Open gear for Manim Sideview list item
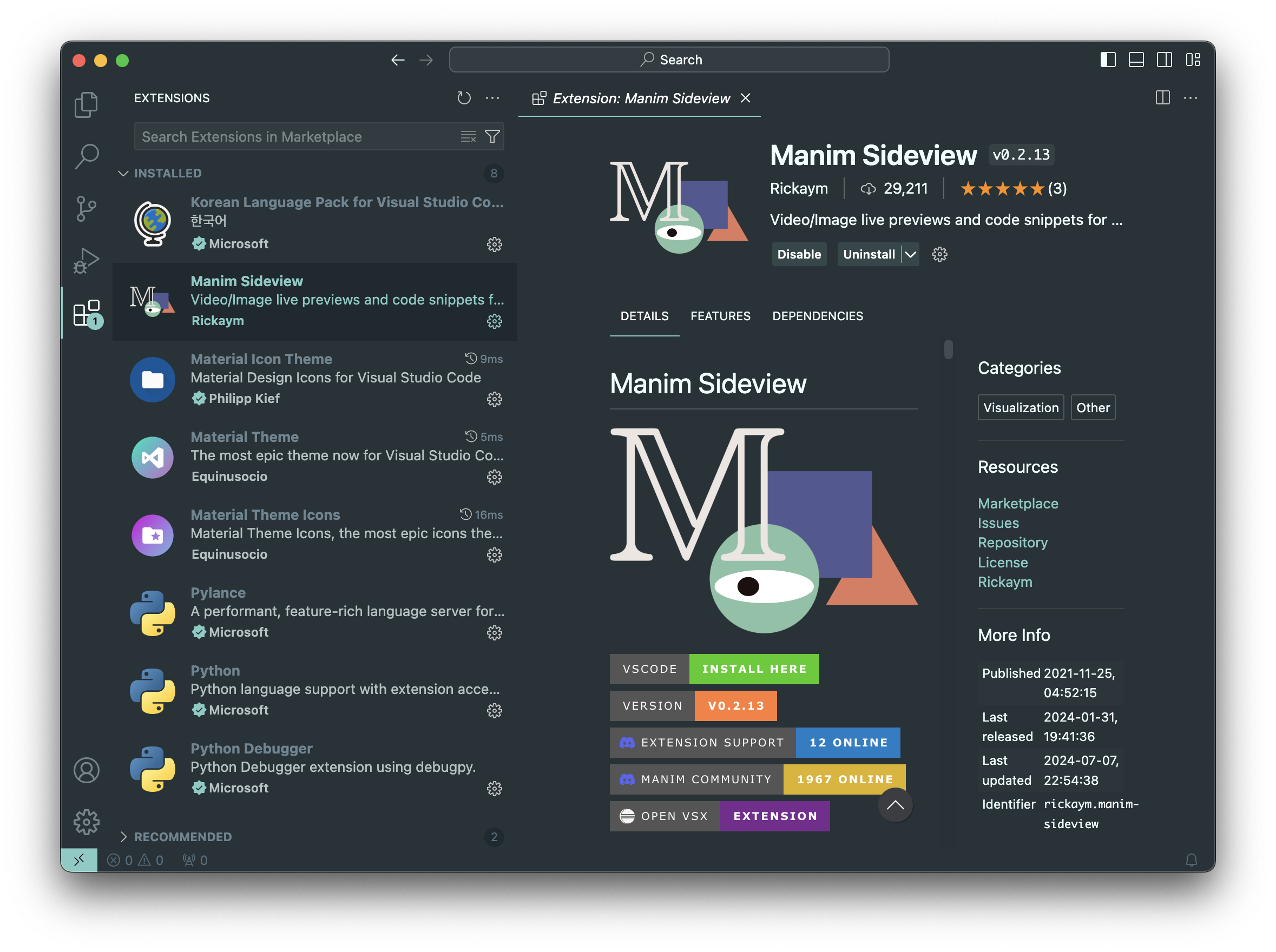This screenshot has width=1276, height=952. [x=494, y=321]
